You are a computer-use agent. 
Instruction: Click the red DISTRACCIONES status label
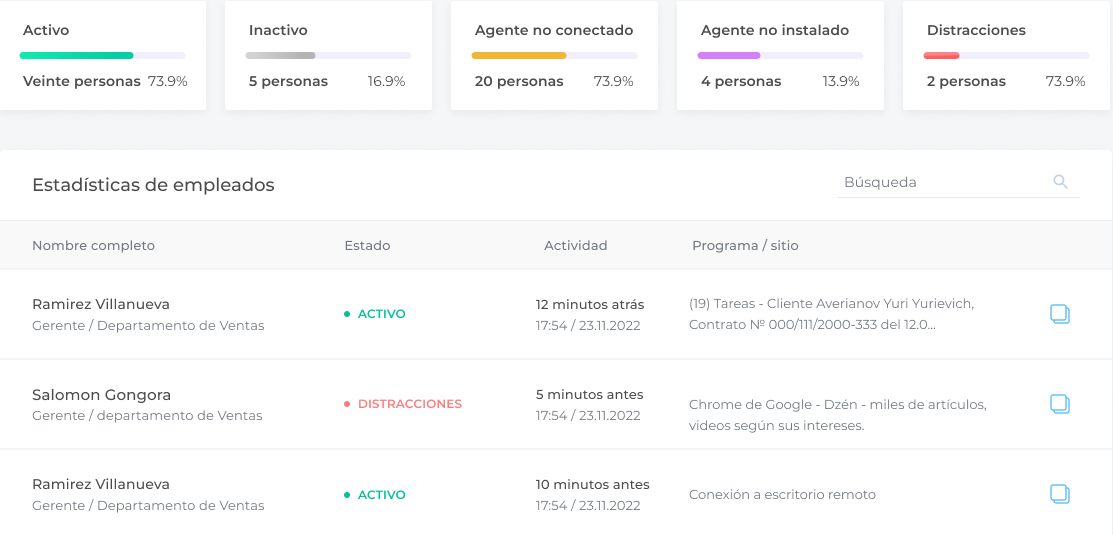tap(410, 404)
